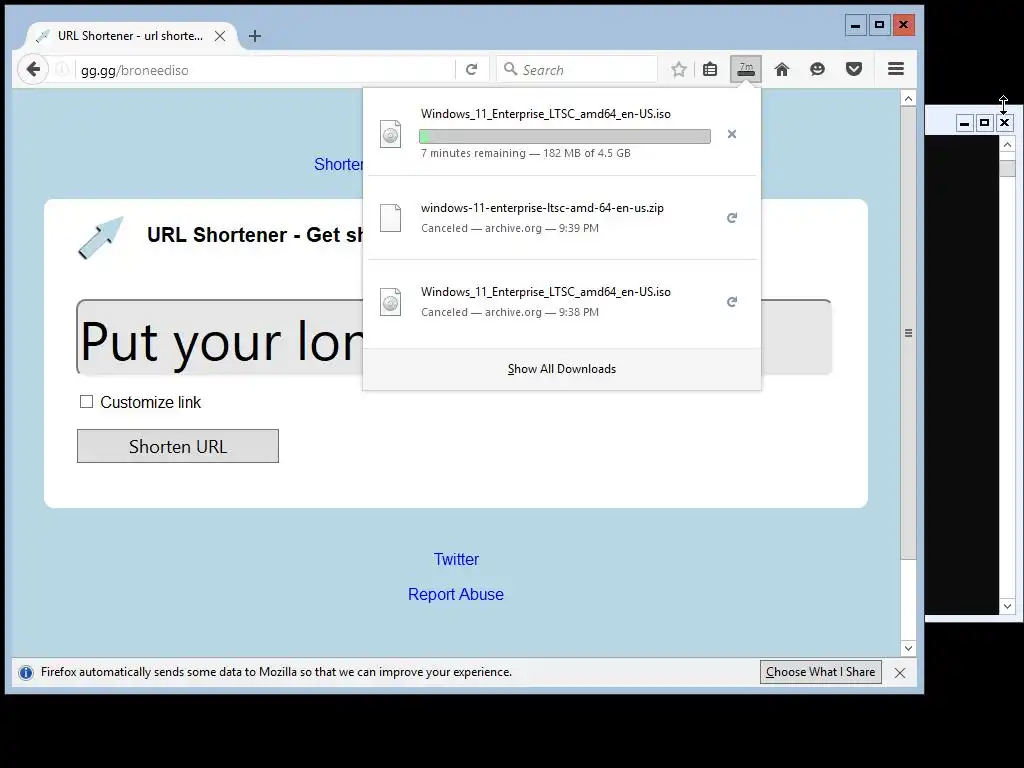Close the background window

click(x=1004, y=123)
